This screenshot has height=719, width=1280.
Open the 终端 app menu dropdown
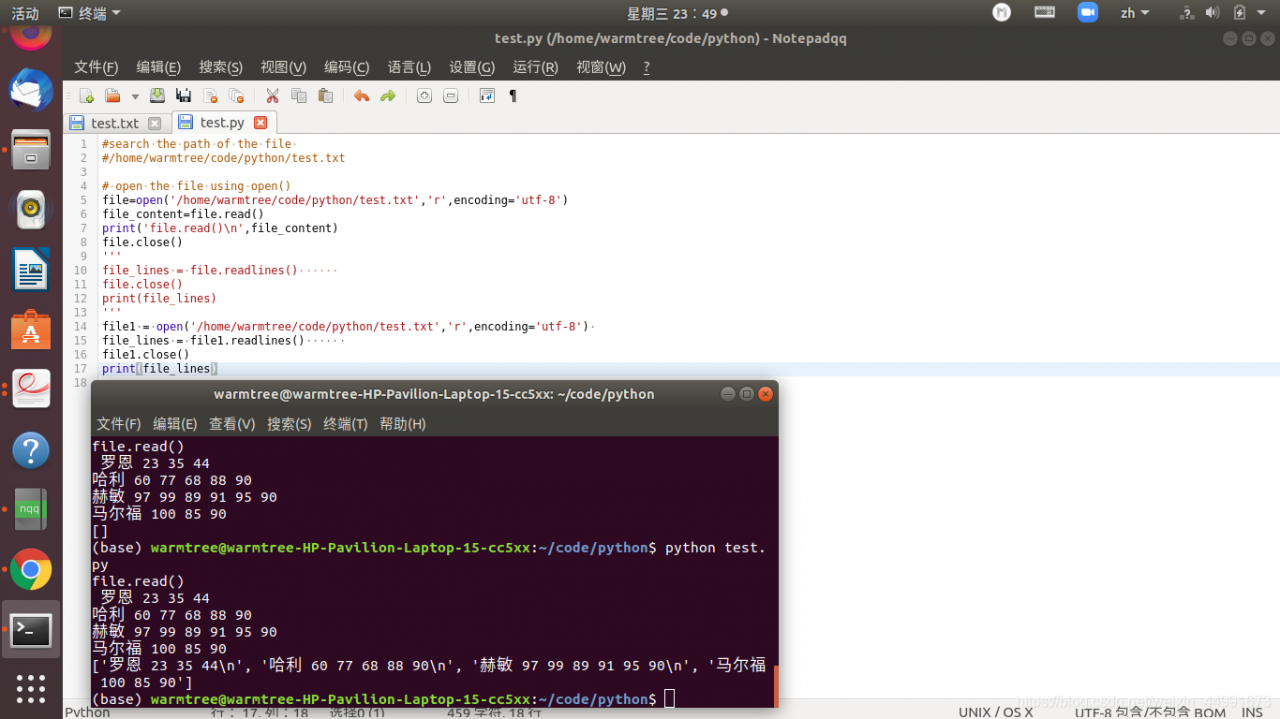point(89,13)
